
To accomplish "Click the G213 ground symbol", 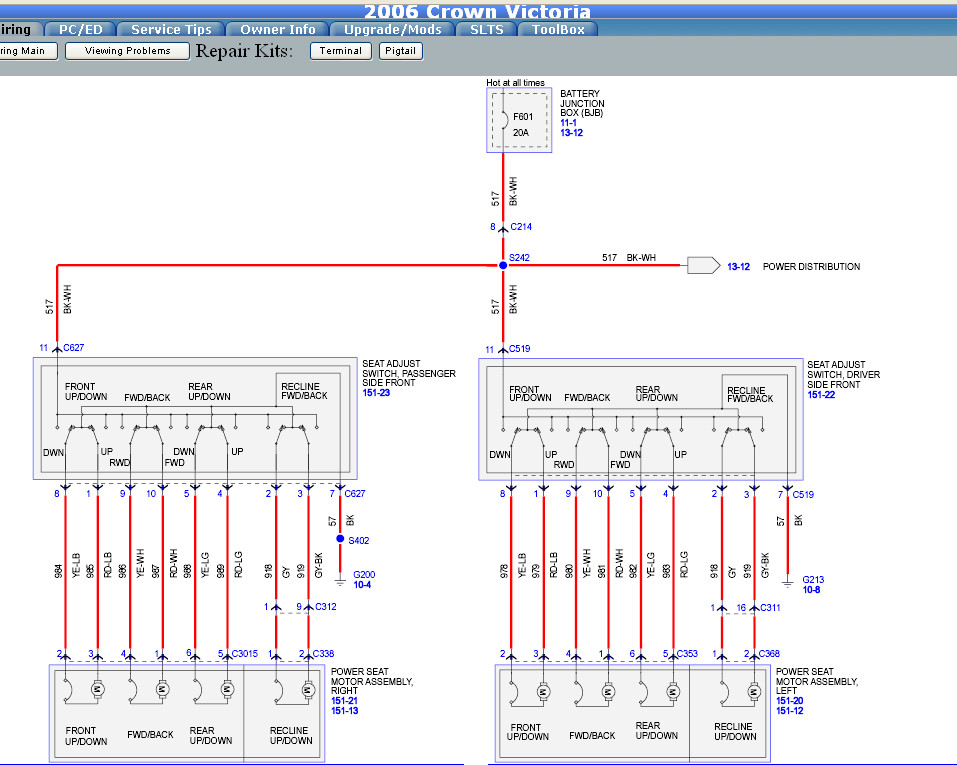I will 787,583.
